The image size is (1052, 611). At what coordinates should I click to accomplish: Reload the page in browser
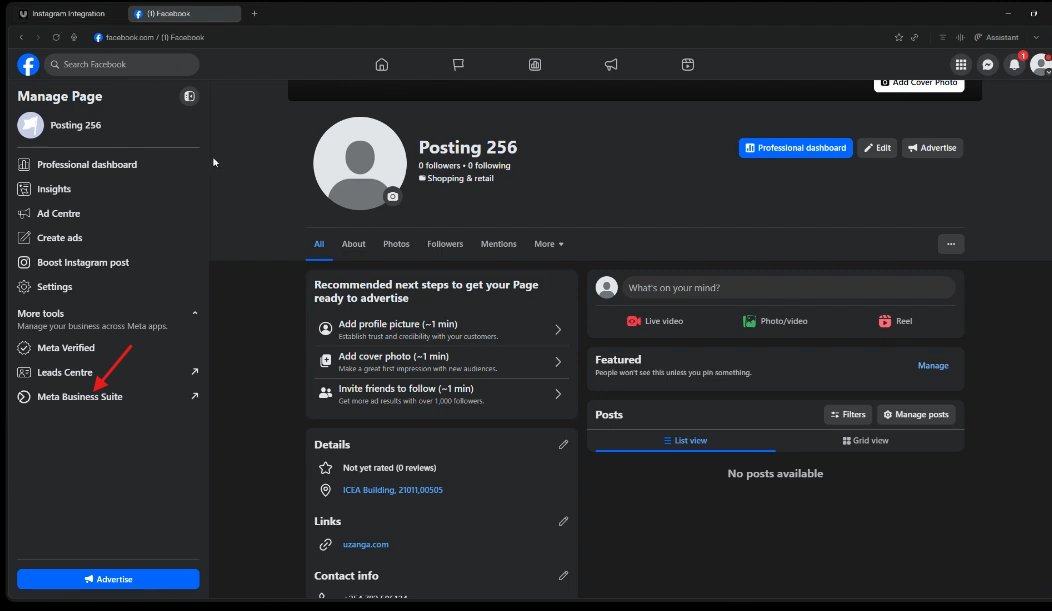coord(56,38)
